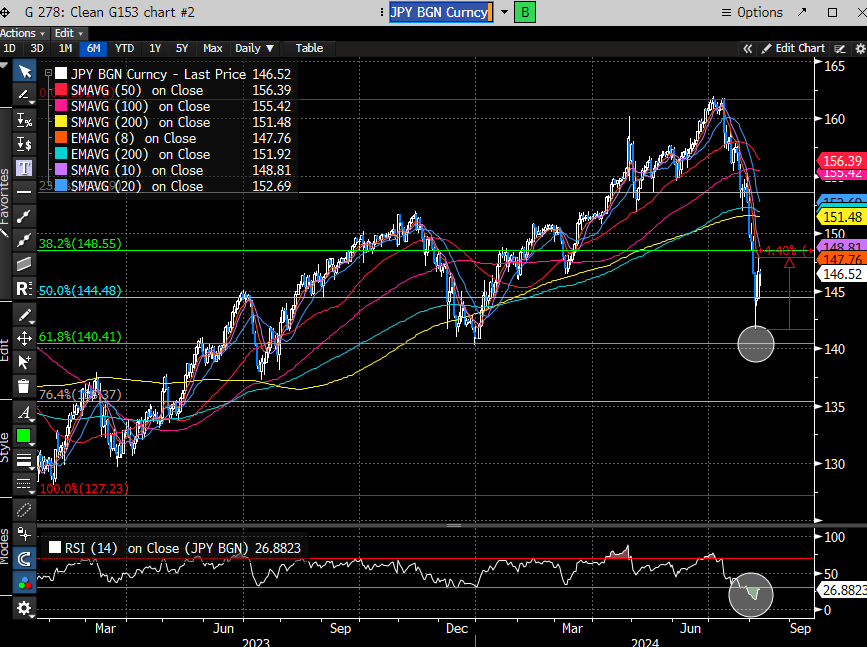This screenshot has height=647, width=867.
Task: Open the annotate pencil tool with dropdown
Action: pyautogui.click(x=24, y=95)
